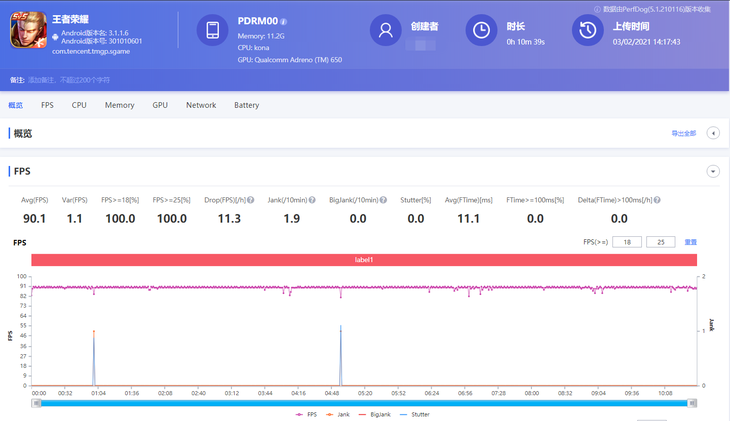Viewport: 730px width, 421px height.
Task: Open help icon next to Drop(FPS)
Action: [250, 200]
